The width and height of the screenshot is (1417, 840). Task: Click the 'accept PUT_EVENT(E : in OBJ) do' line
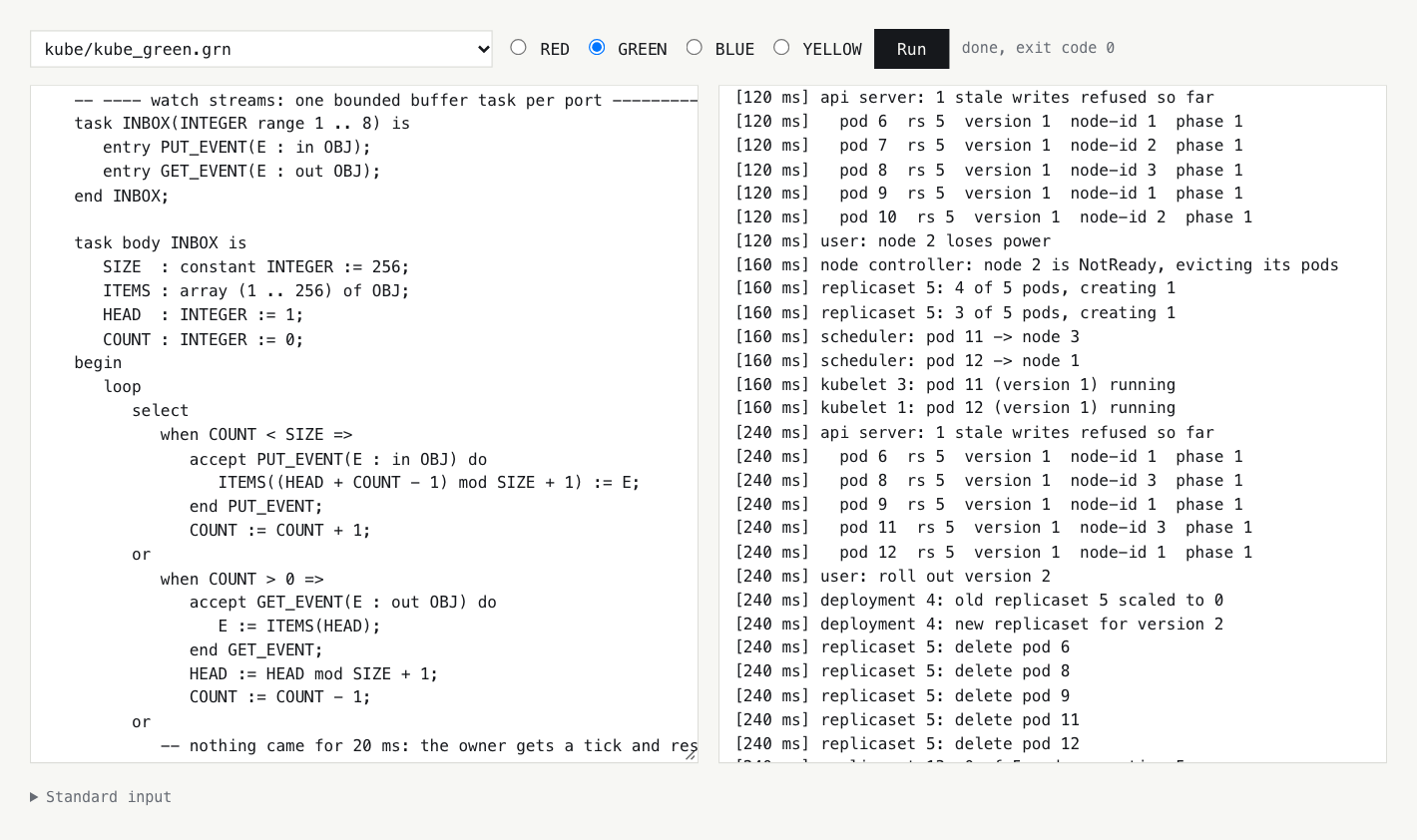(338, 459)
